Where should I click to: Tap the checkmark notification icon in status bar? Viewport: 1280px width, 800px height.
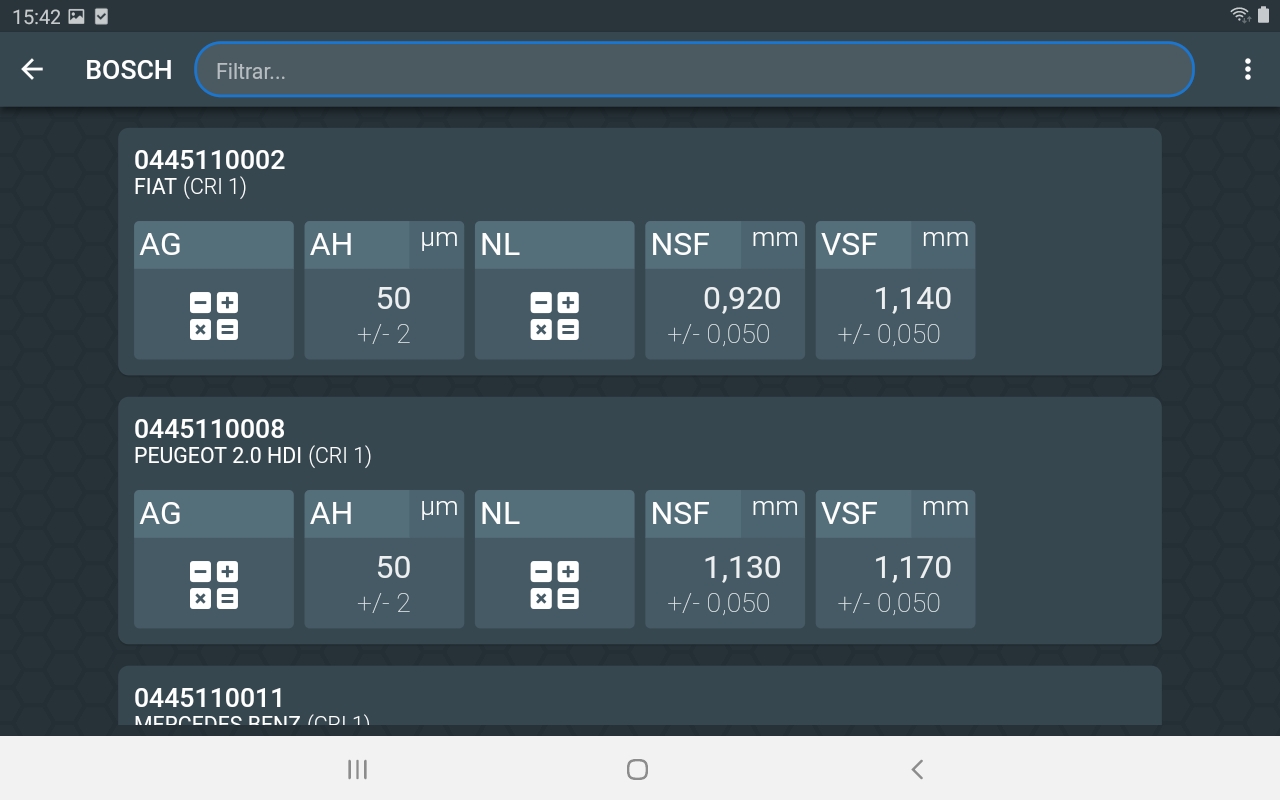[101, 16]
